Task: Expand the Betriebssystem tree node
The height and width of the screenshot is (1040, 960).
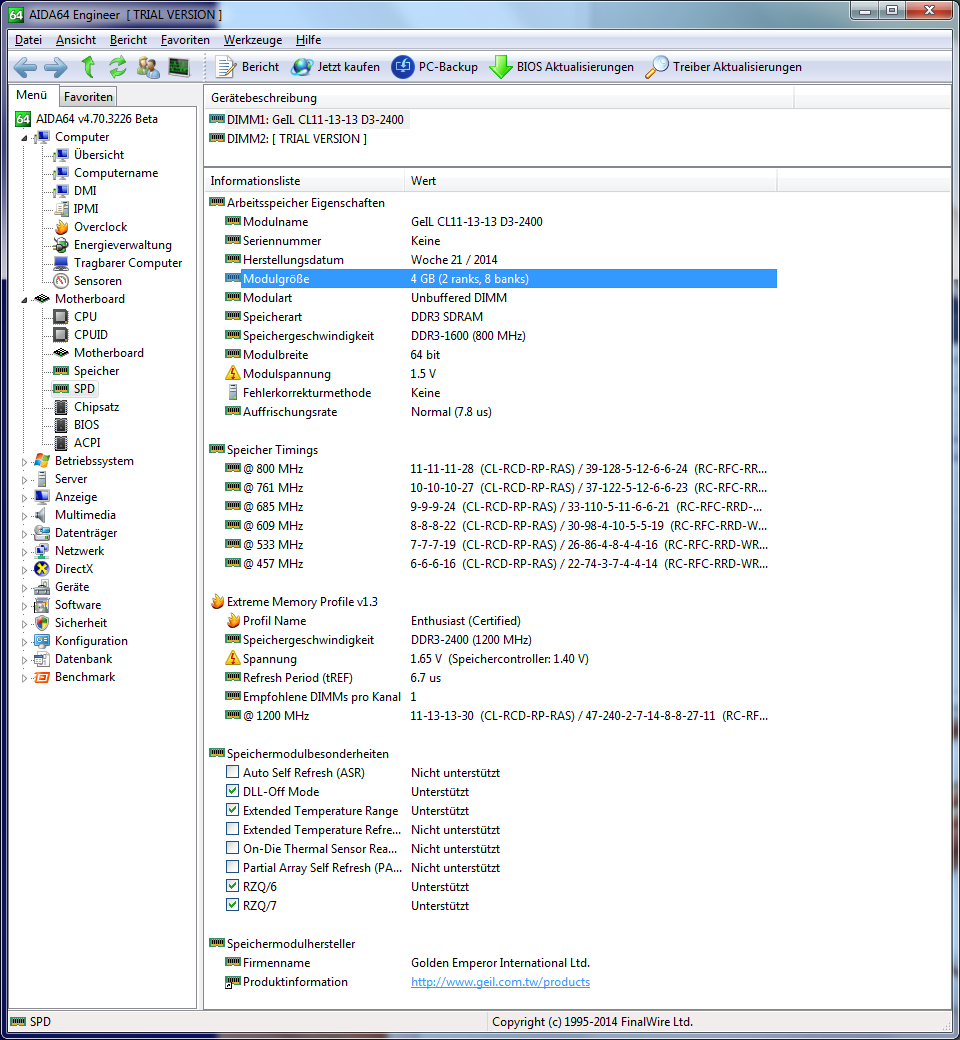Action: click(25, 462)
